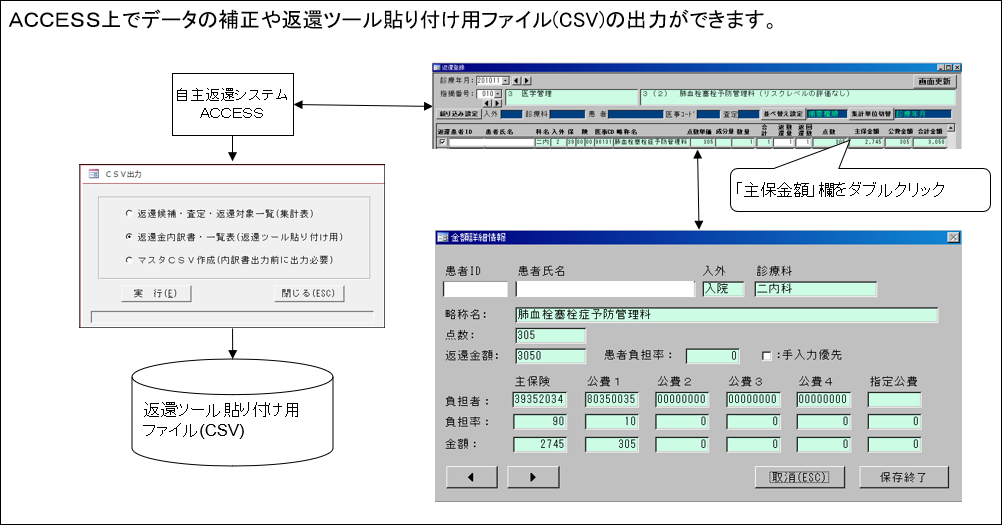Screen dimensions: 1002x525
Task: Click the 患者氏名 input field
Action: [x=605, y=289]
